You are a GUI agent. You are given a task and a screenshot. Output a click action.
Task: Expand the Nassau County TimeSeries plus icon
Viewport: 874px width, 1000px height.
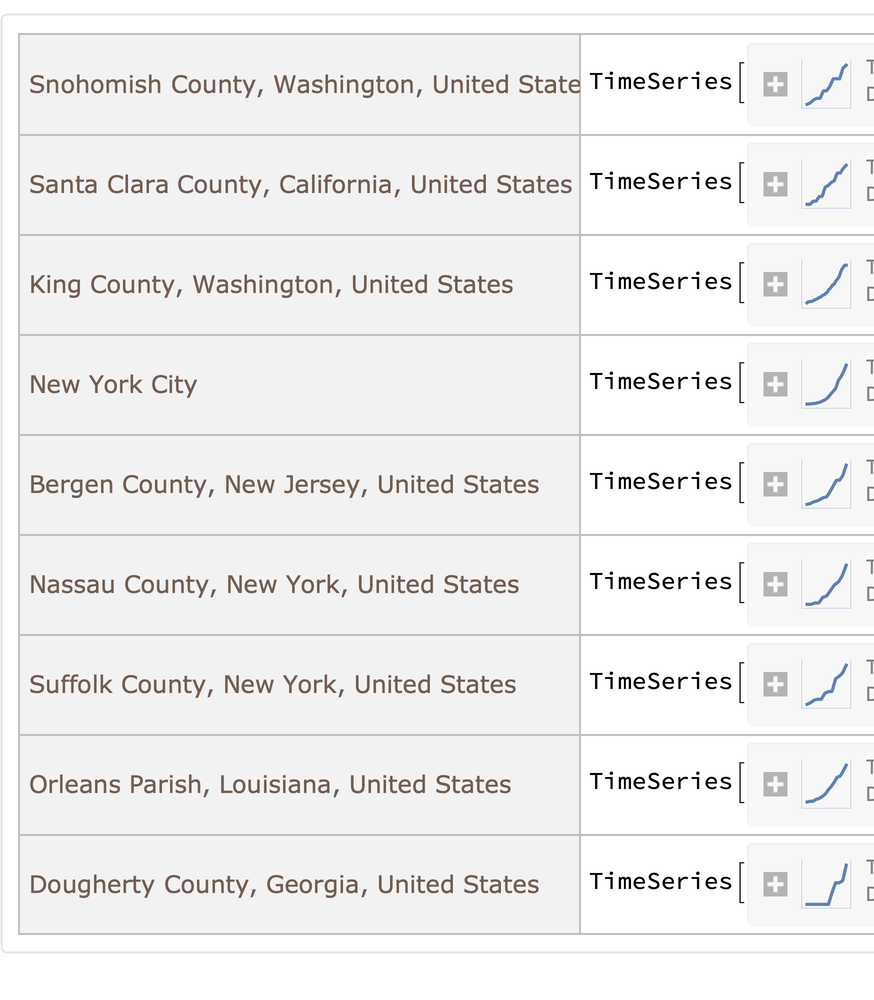(x=775, y=585)
